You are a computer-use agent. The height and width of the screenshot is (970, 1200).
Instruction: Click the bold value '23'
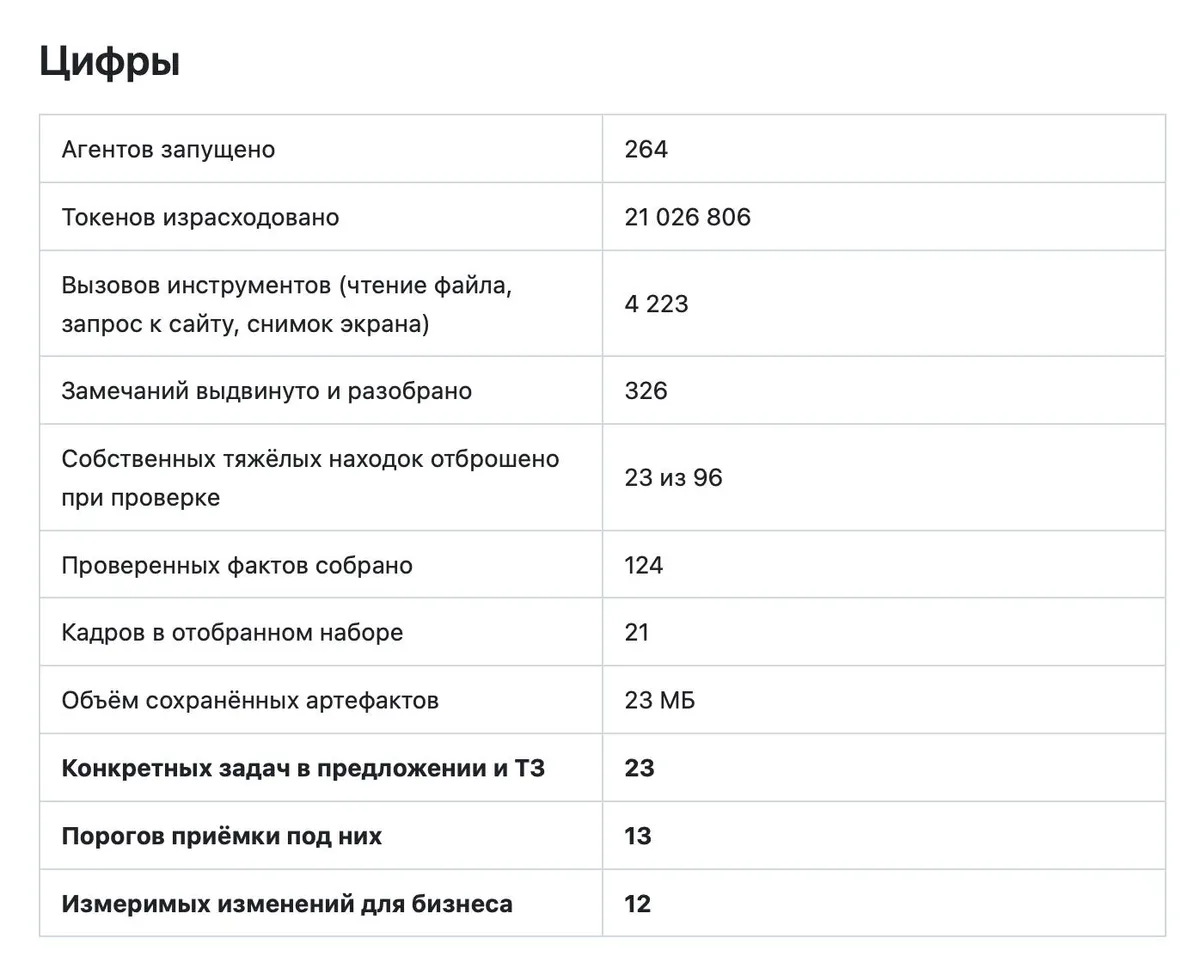click(639, 768)
